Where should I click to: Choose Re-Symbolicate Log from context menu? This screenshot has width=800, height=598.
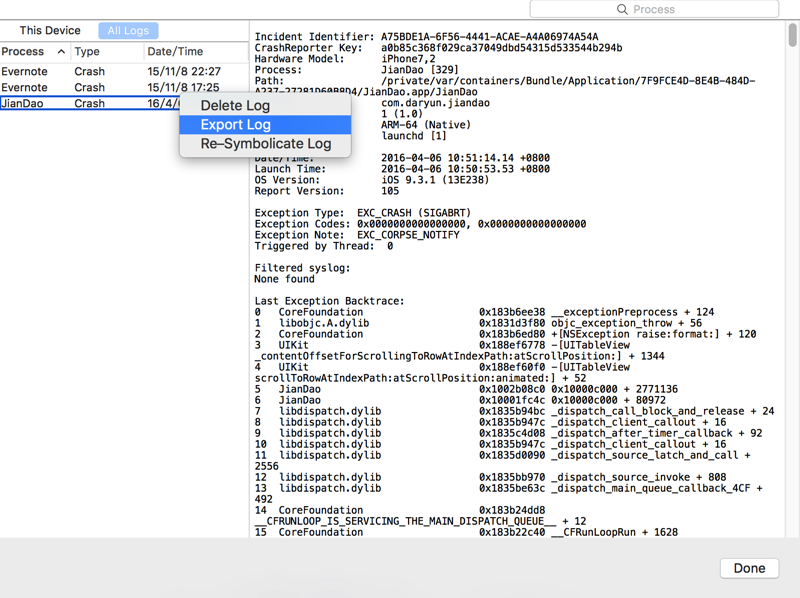[265, 144]
